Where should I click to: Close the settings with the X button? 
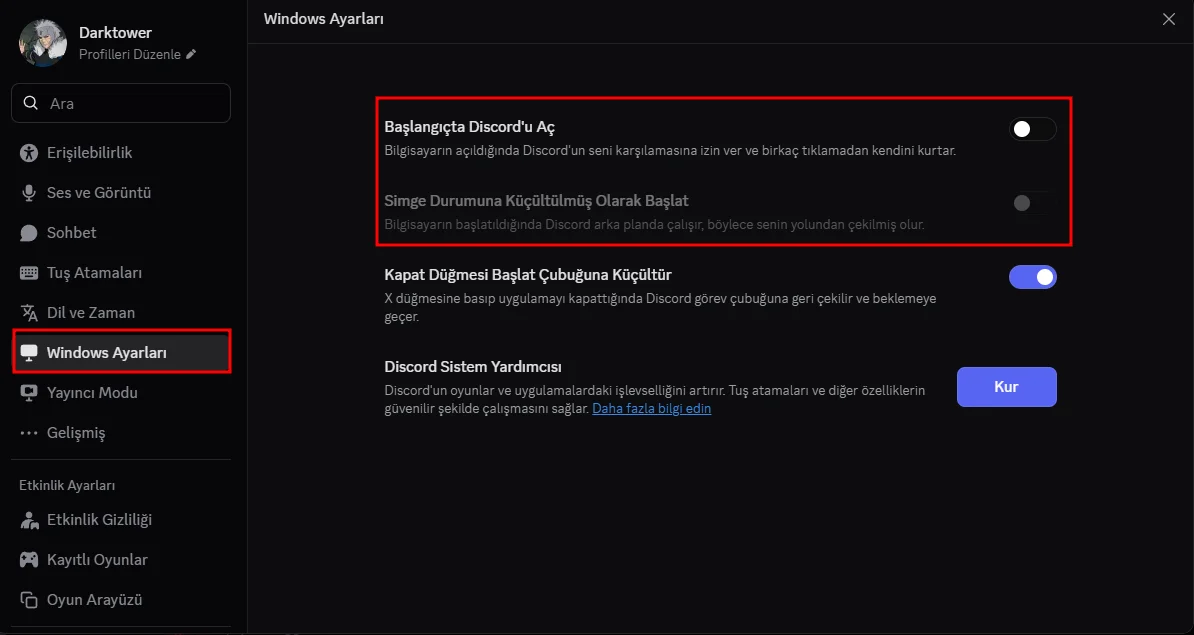pyautogui.click(x=1169, y=19)
